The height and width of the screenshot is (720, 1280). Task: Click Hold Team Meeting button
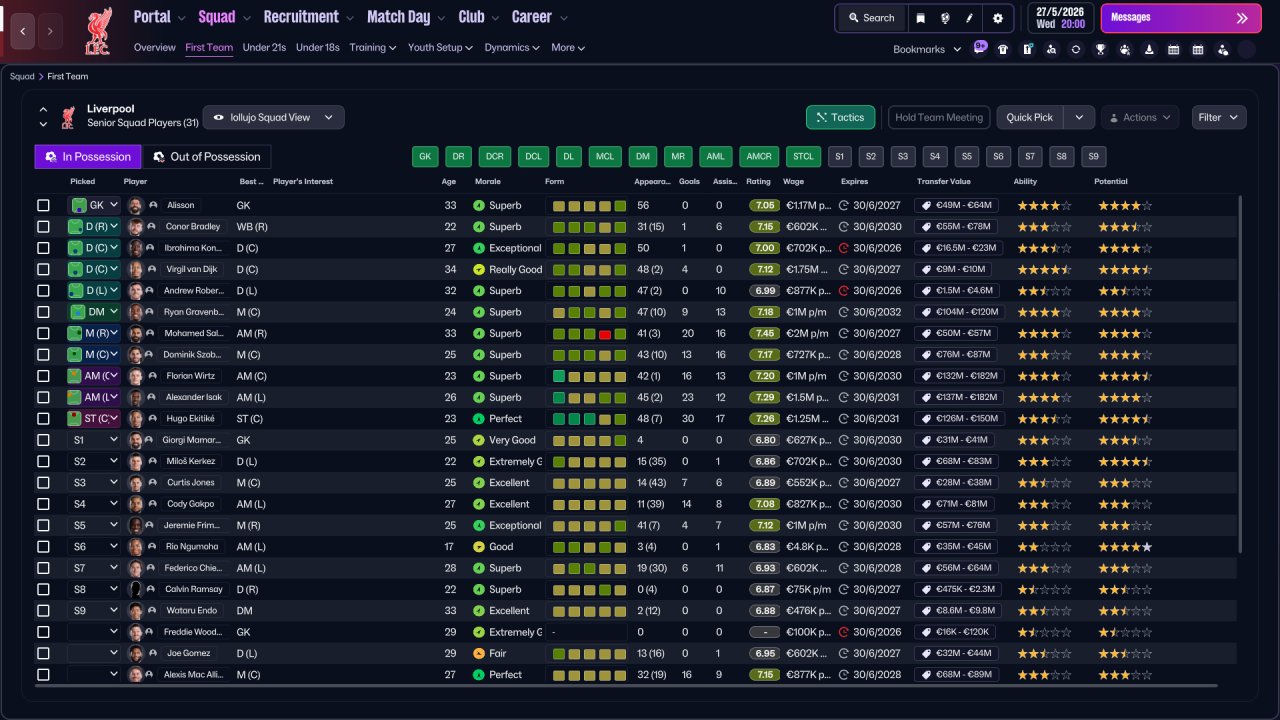click(939, 117)
